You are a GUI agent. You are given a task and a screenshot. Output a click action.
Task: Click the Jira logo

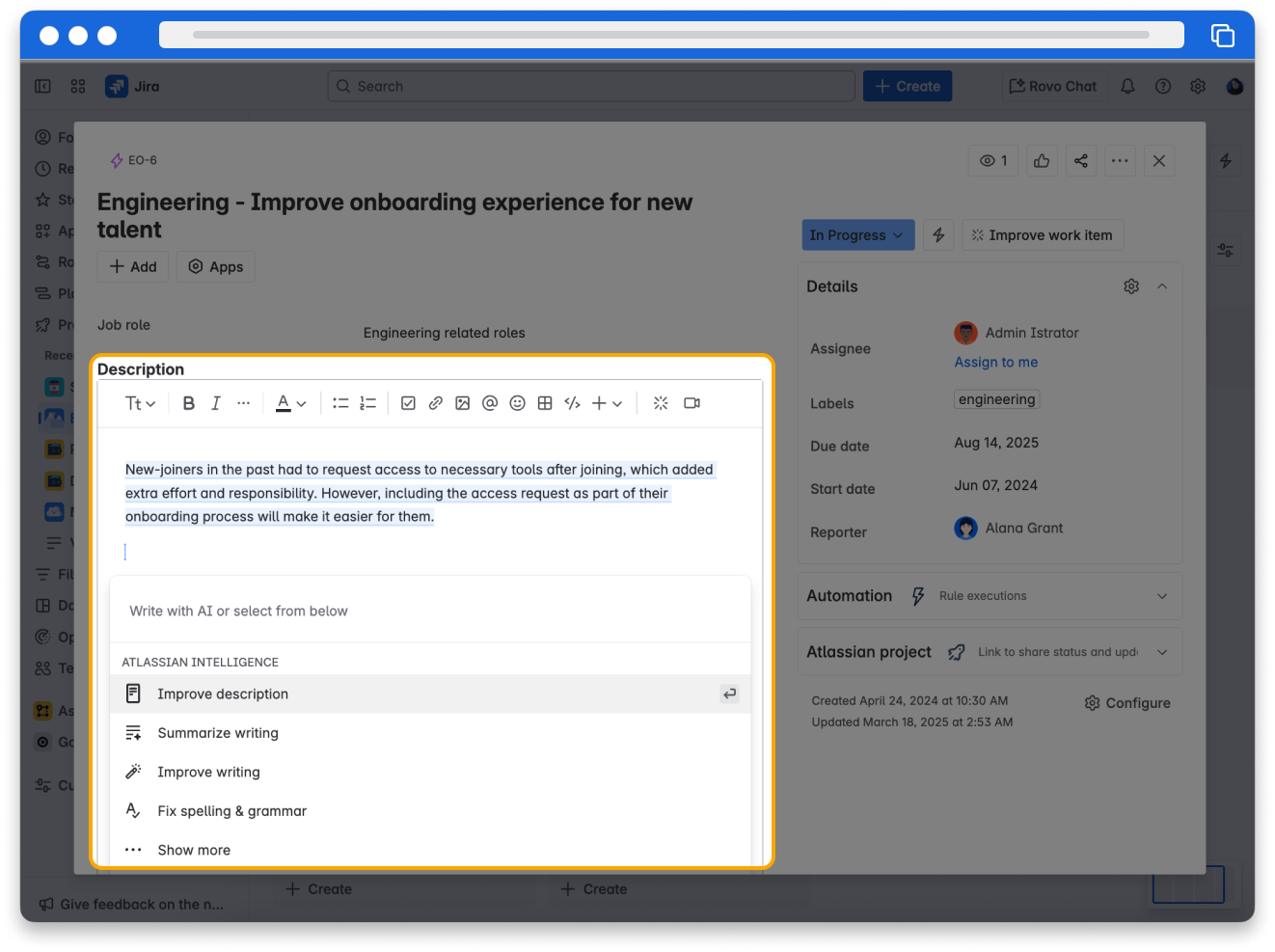click(133, 86)
